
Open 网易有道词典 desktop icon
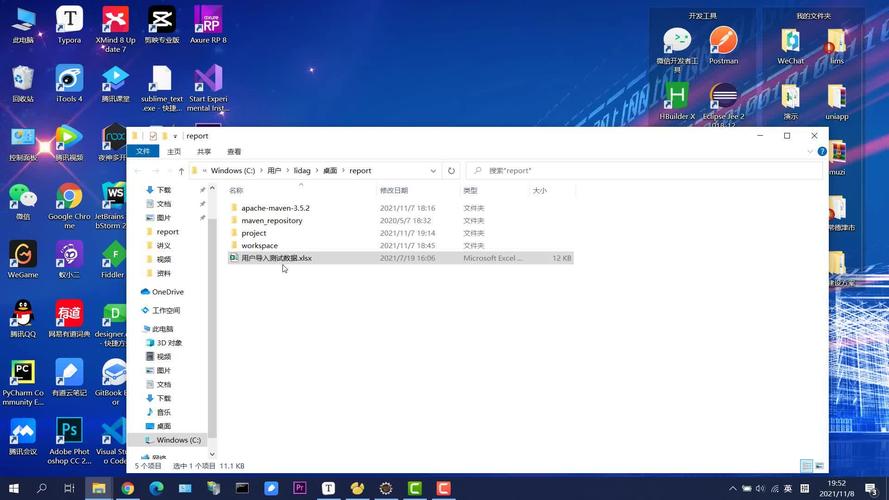coord(69,319)
